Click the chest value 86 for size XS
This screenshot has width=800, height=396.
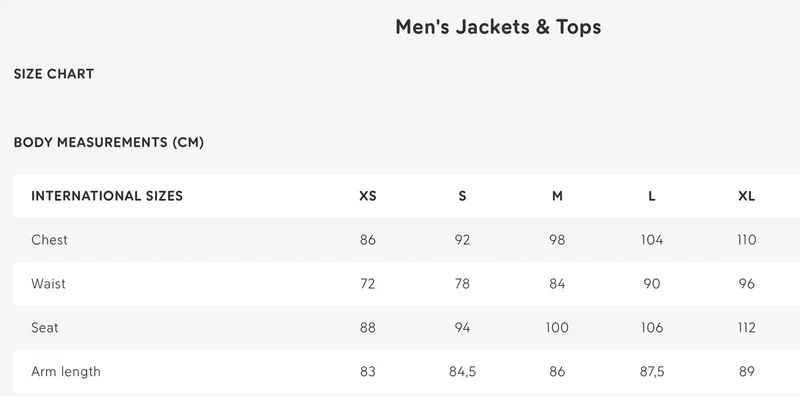click(x=368, y=240)
